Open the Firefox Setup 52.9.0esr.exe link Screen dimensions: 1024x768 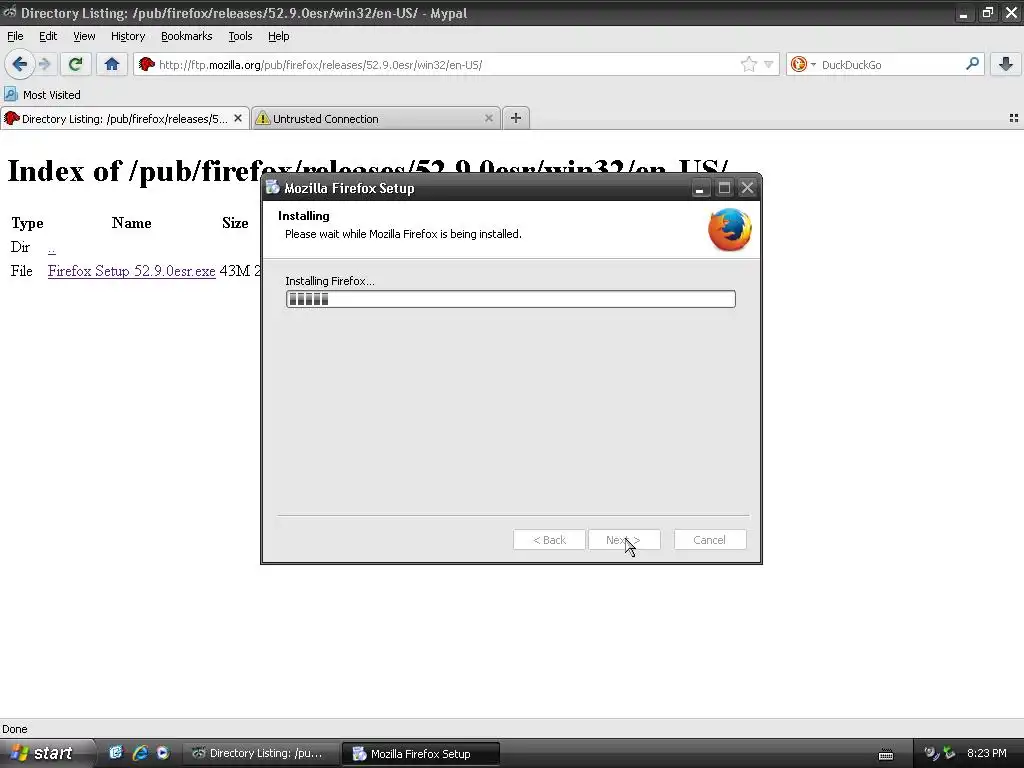pyautogui.click(x=131, y=271)
